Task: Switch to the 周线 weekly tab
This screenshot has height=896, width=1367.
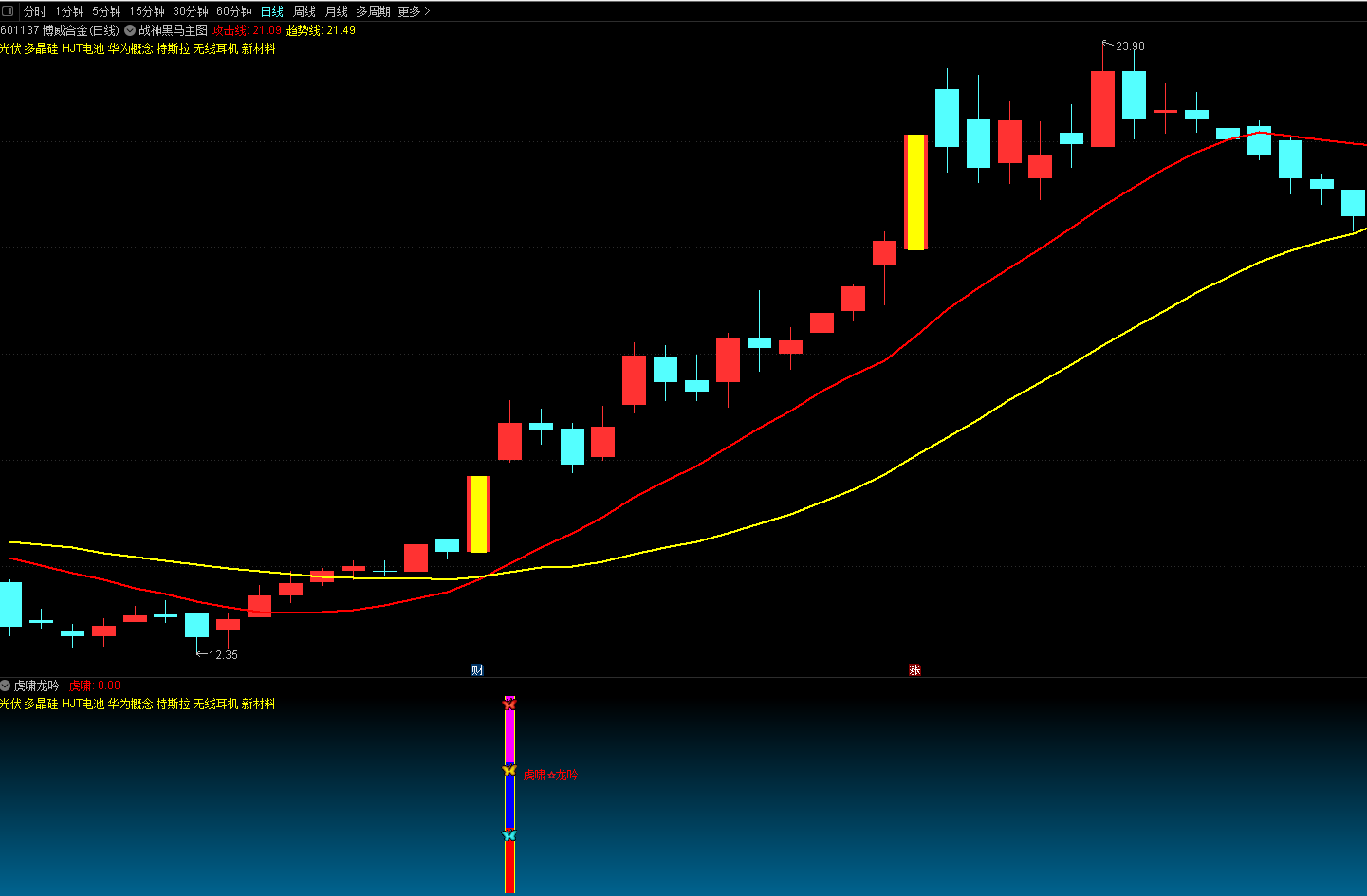Action: [305, 11]
